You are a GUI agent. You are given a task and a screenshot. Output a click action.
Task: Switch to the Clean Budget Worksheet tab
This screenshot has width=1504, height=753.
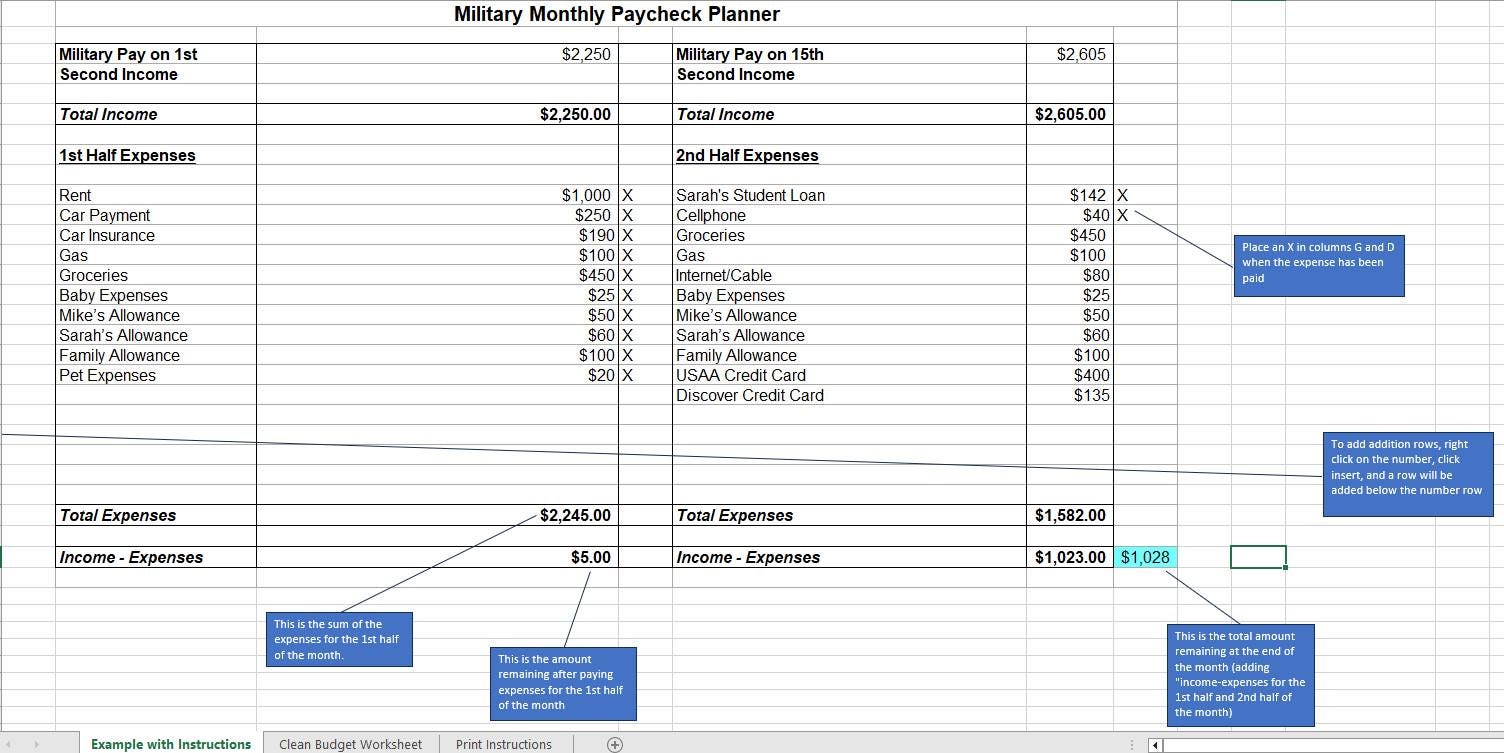pos(350,744)
